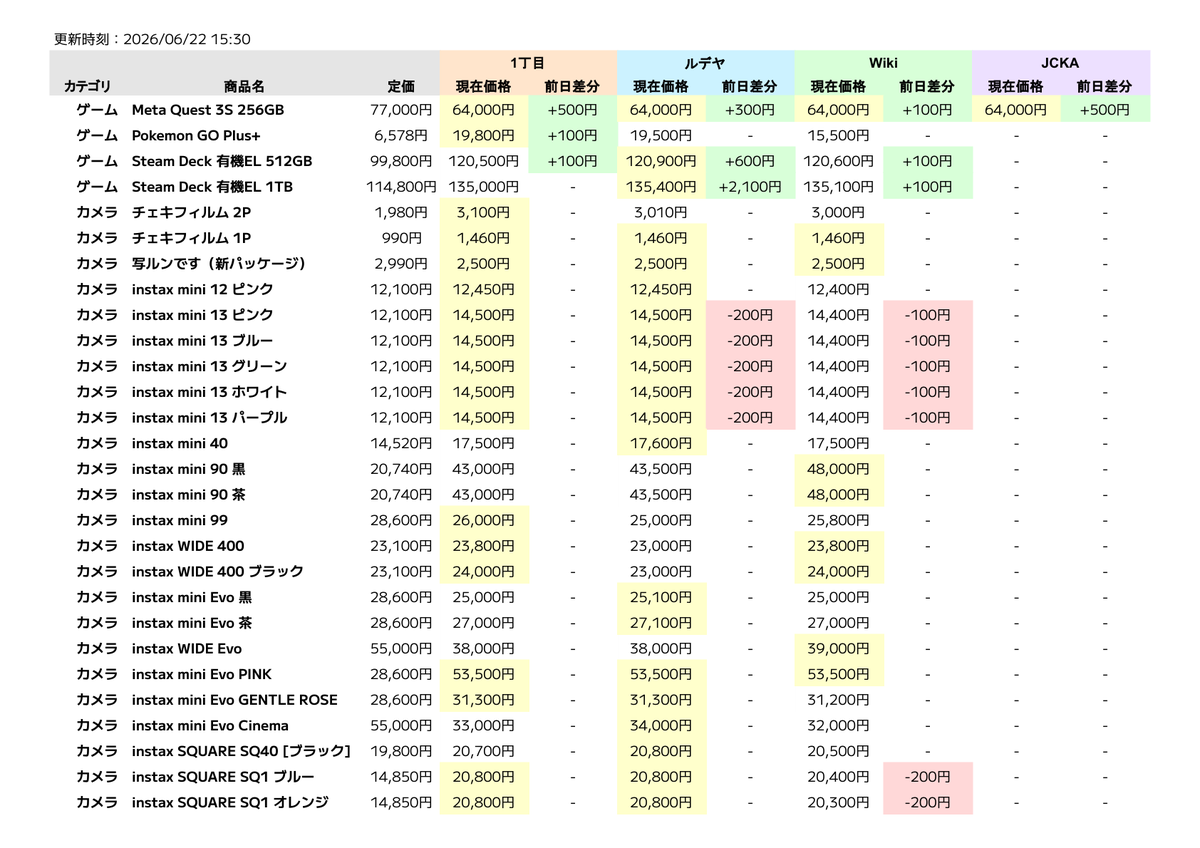Click the 32,000円 price cell
Viewport: 1200px width, 848px height.
tap(838, 726)
